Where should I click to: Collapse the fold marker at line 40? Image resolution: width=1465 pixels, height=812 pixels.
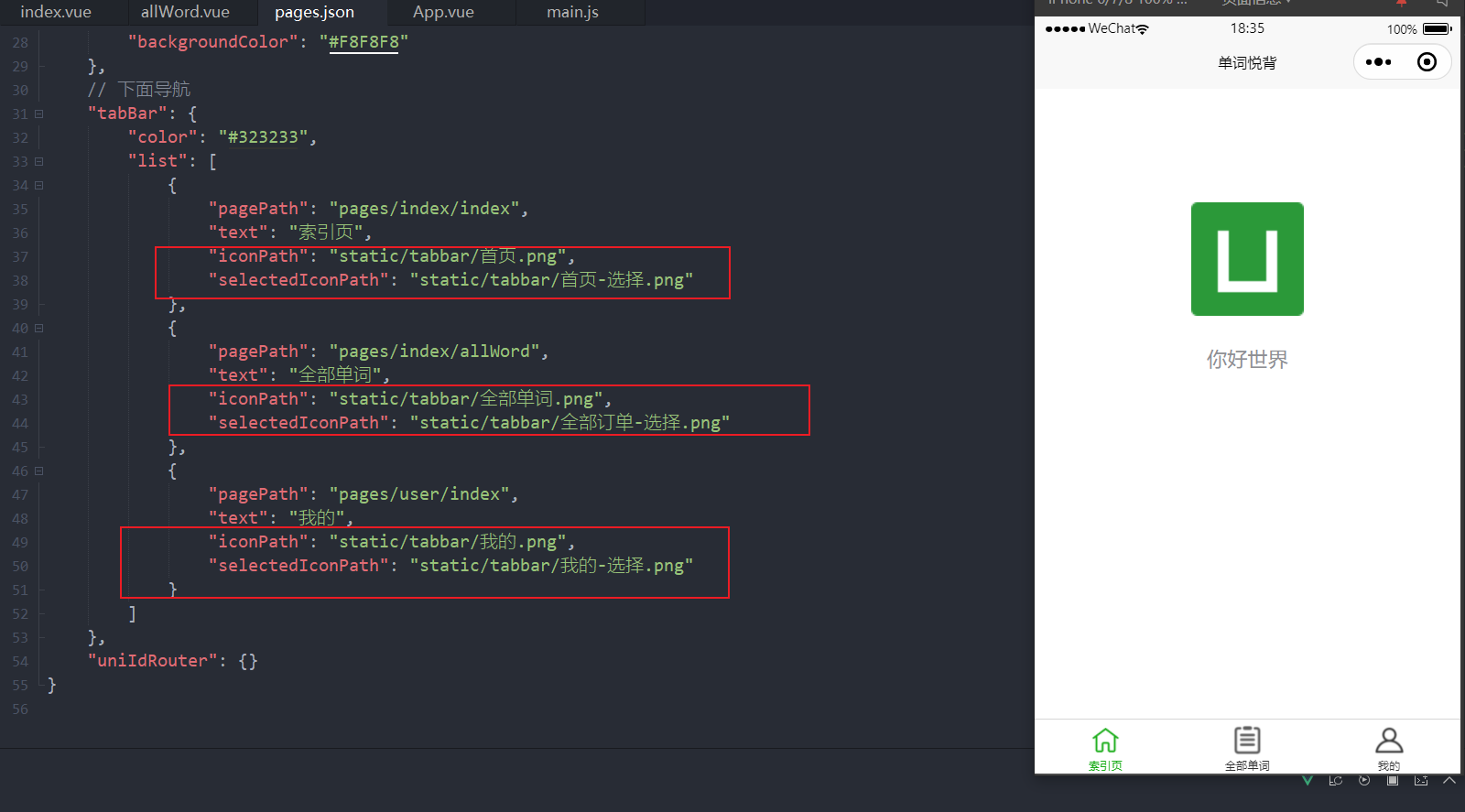38,329
